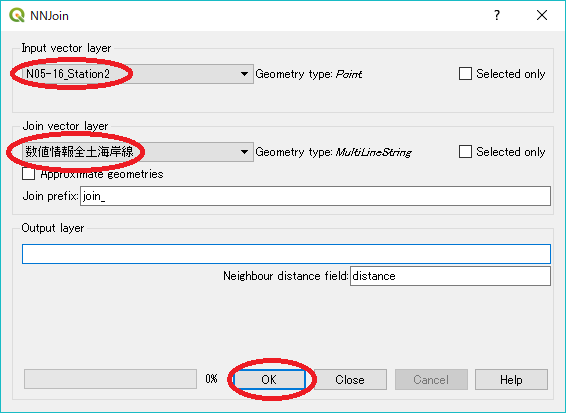Open the Input vector layer dropdown

pos(138,74)
